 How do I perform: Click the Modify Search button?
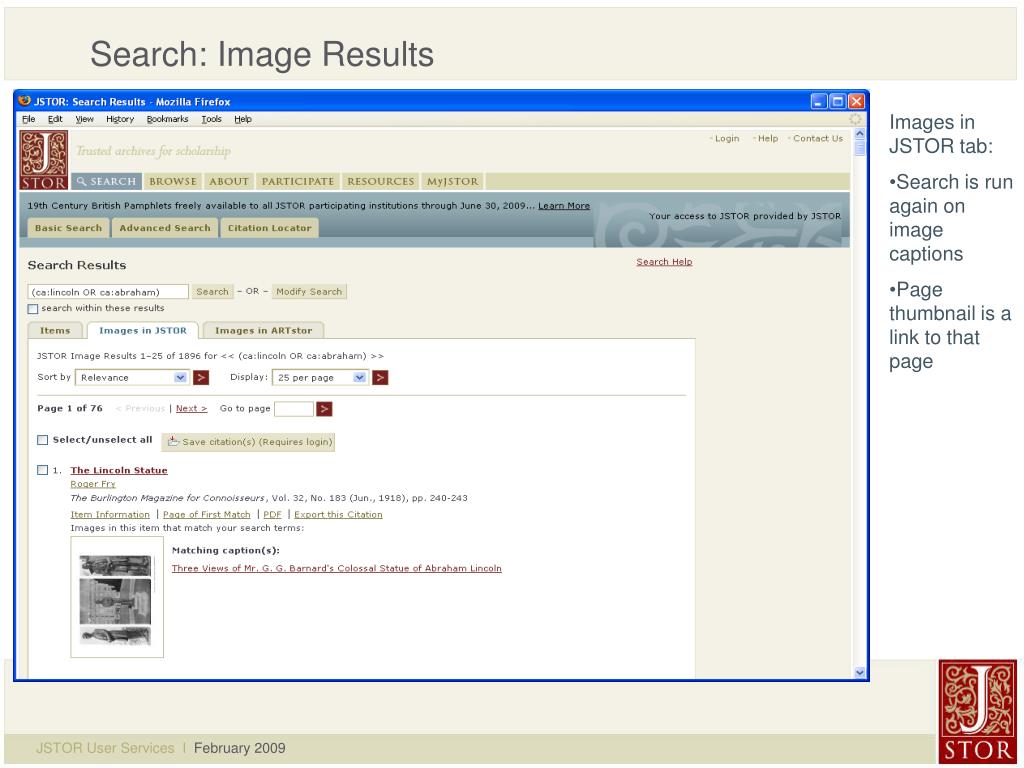pos(308,291)
